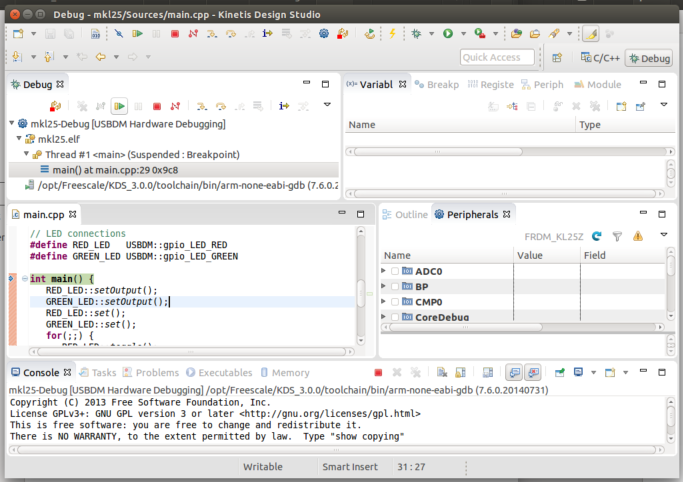The image size is (683, 482).
Task: Expand the CMP0 peripheral row
Action: point(383,301)
